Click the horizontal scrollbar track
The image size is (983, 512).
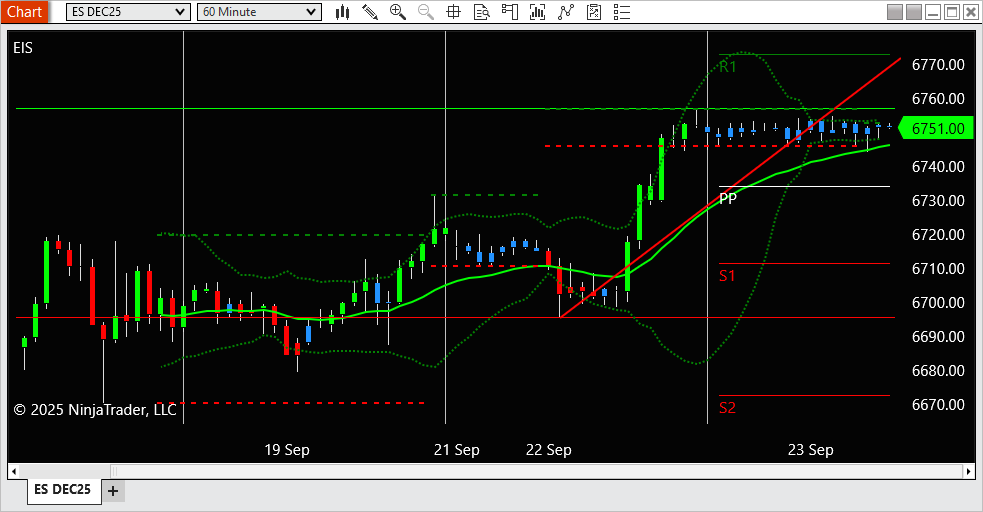(492, 471)
